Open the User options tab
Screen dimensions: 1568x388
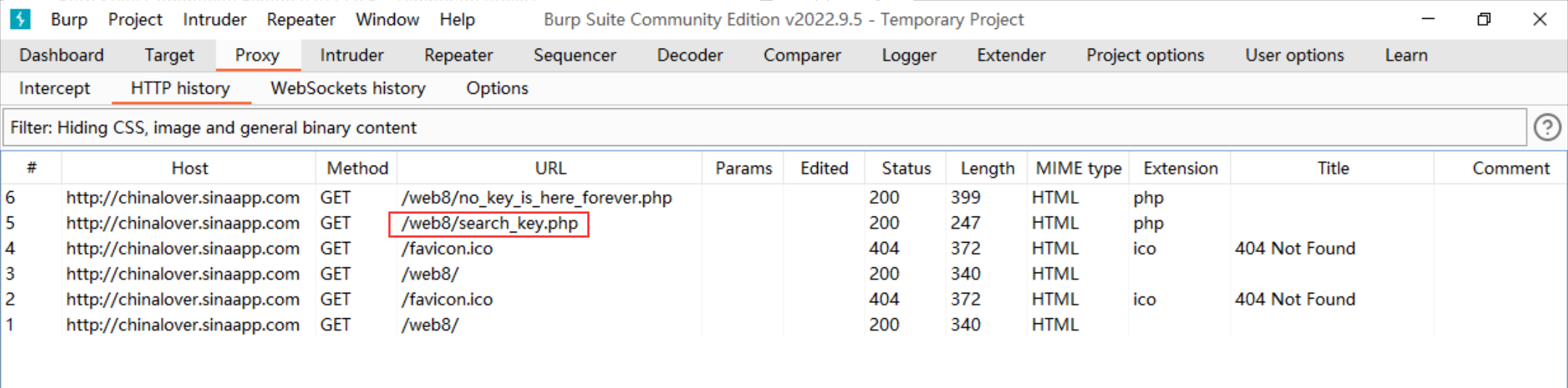click(1294, 55)
